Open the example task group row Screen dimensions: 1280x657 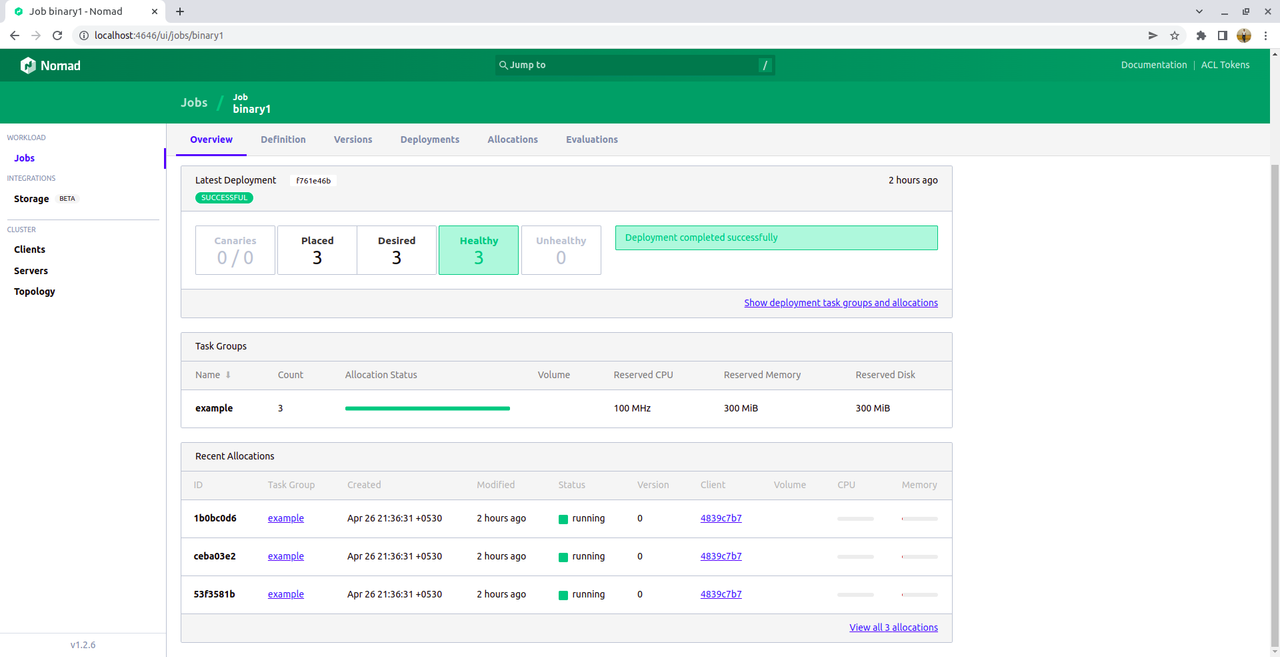pyautogui.click(x=566, y=408)
